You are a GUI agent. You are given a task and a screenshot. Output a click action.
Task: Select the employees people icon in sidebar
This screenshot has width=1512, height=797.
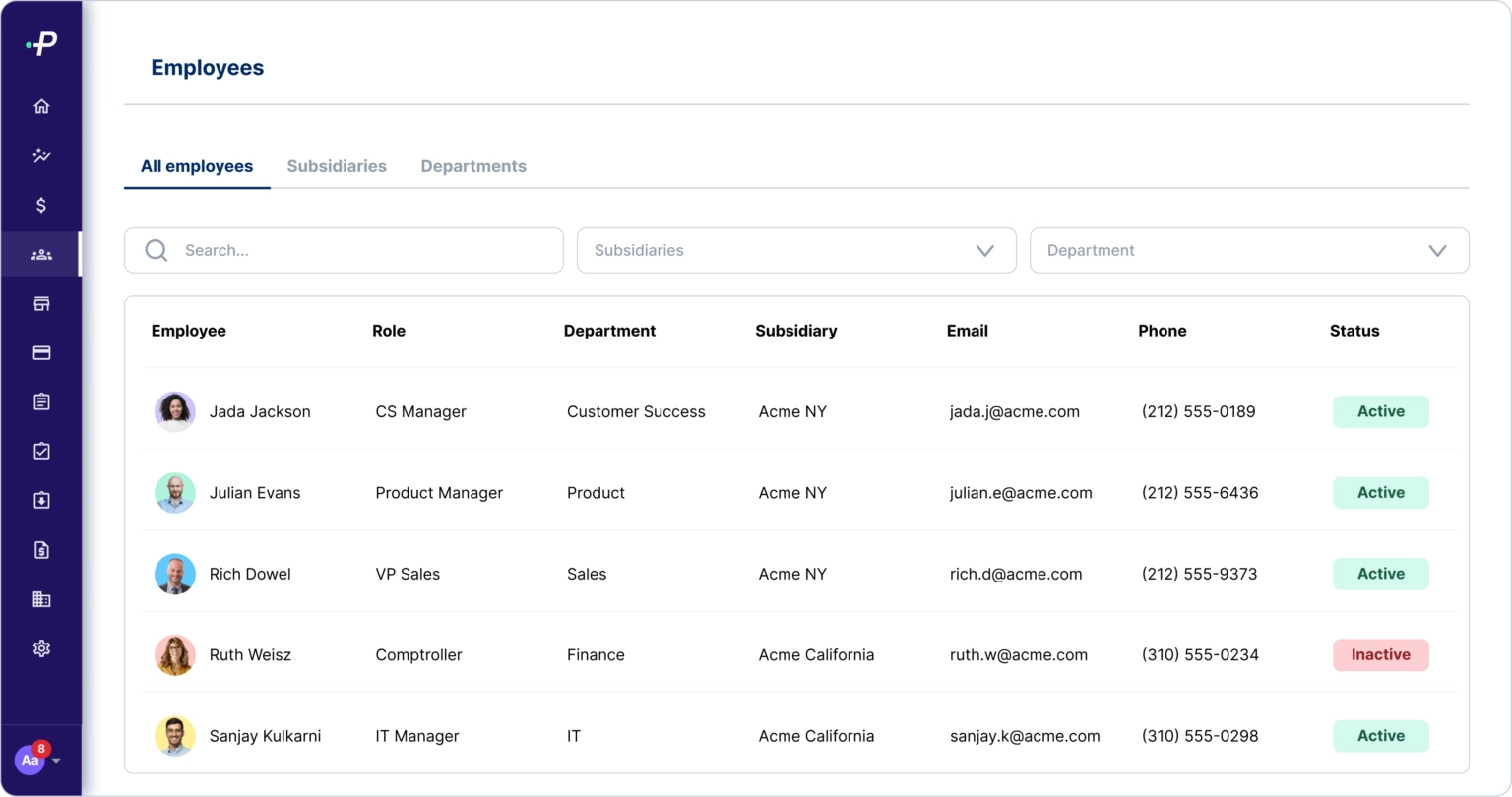pos(41,255)
